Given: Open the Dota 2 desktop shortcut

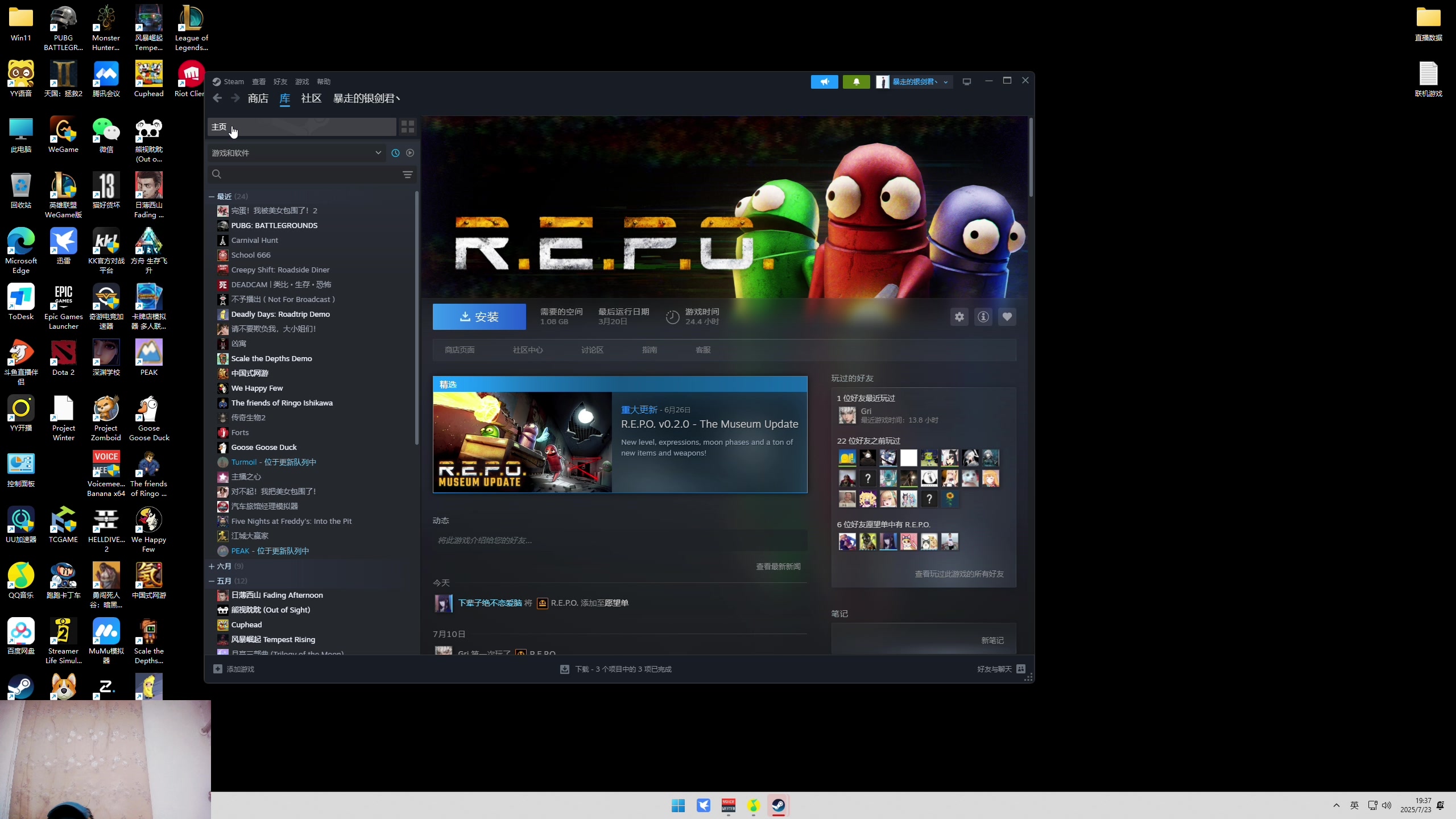Looking at the screenshot, I should (63, 357).
